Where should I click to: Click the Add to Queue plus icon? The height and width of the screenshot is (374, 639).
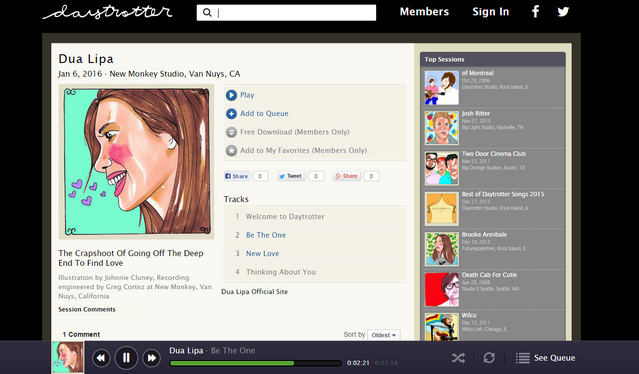231,114
